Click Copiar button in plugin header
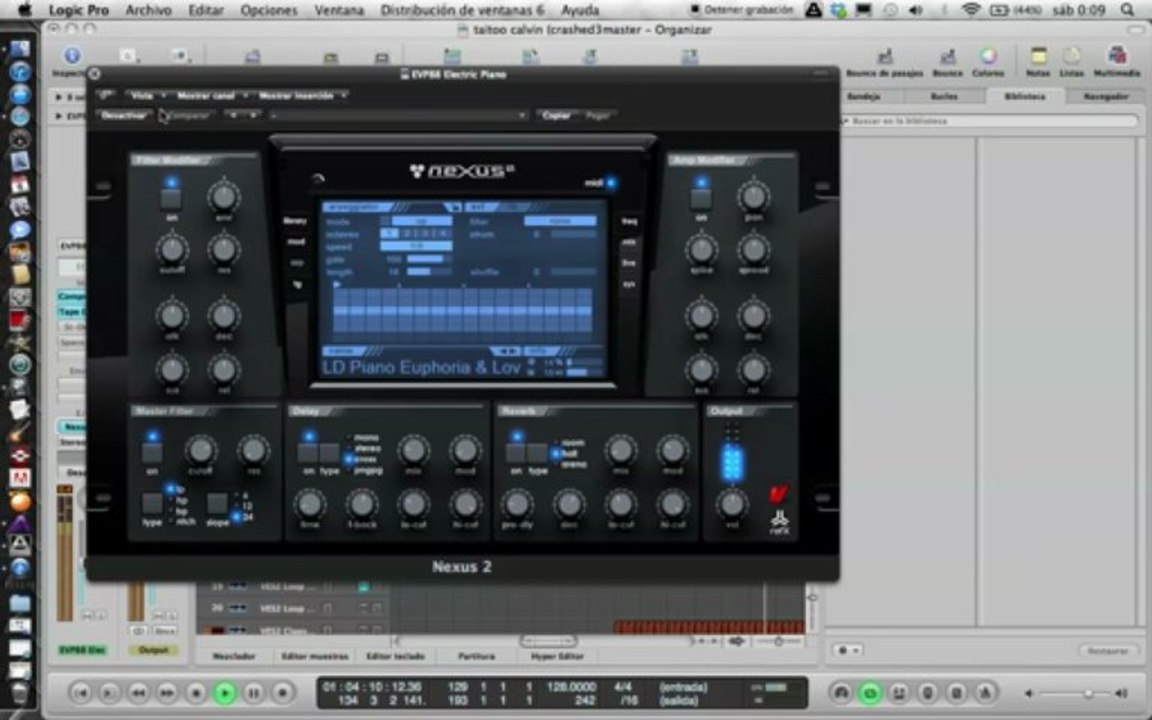Screen dimensions: 1152x720 click(x=556, y=115)
